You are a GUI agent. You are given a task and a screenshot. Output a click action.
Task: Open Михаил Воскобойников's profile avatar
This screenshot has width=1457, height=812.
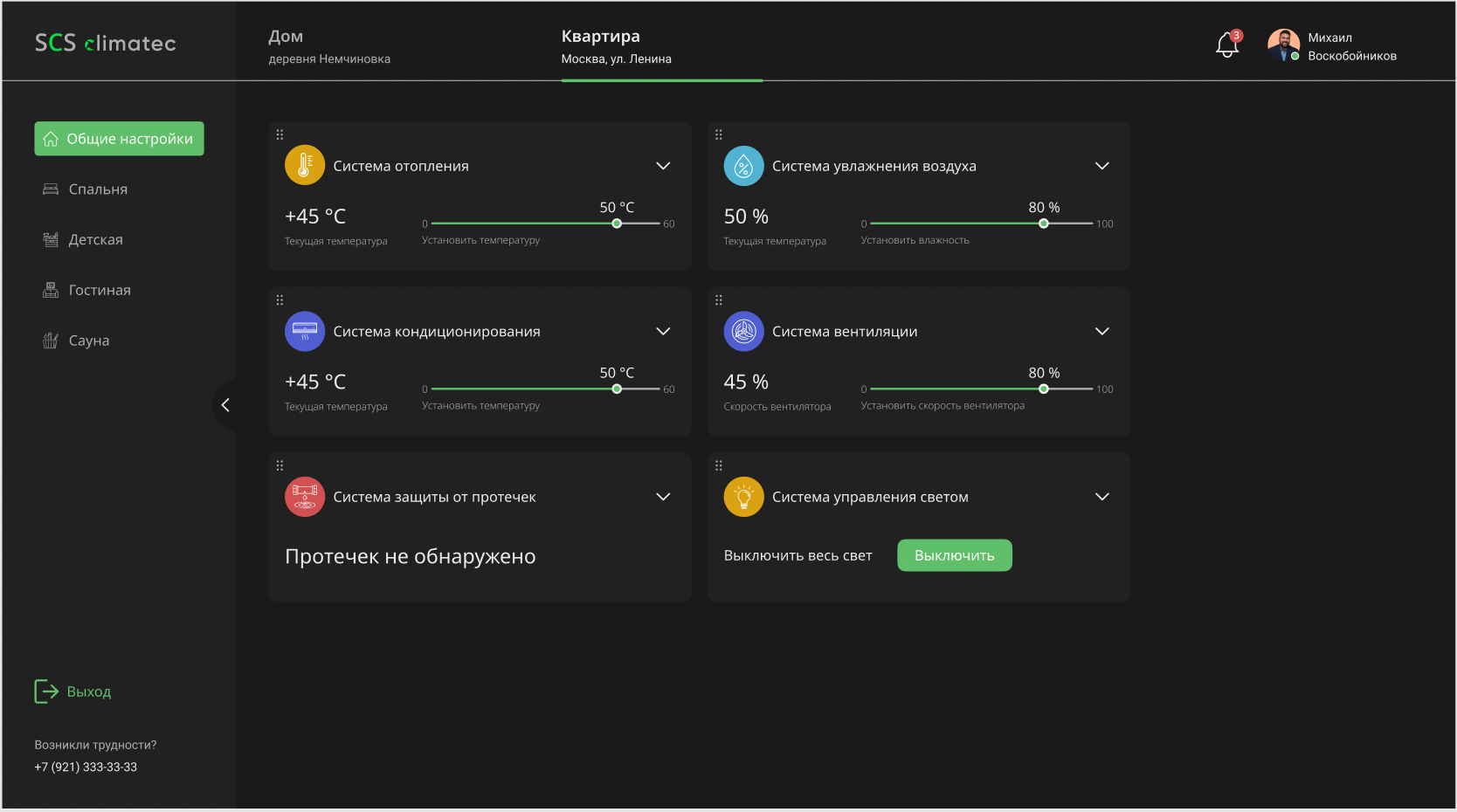tap(1283, 45)
